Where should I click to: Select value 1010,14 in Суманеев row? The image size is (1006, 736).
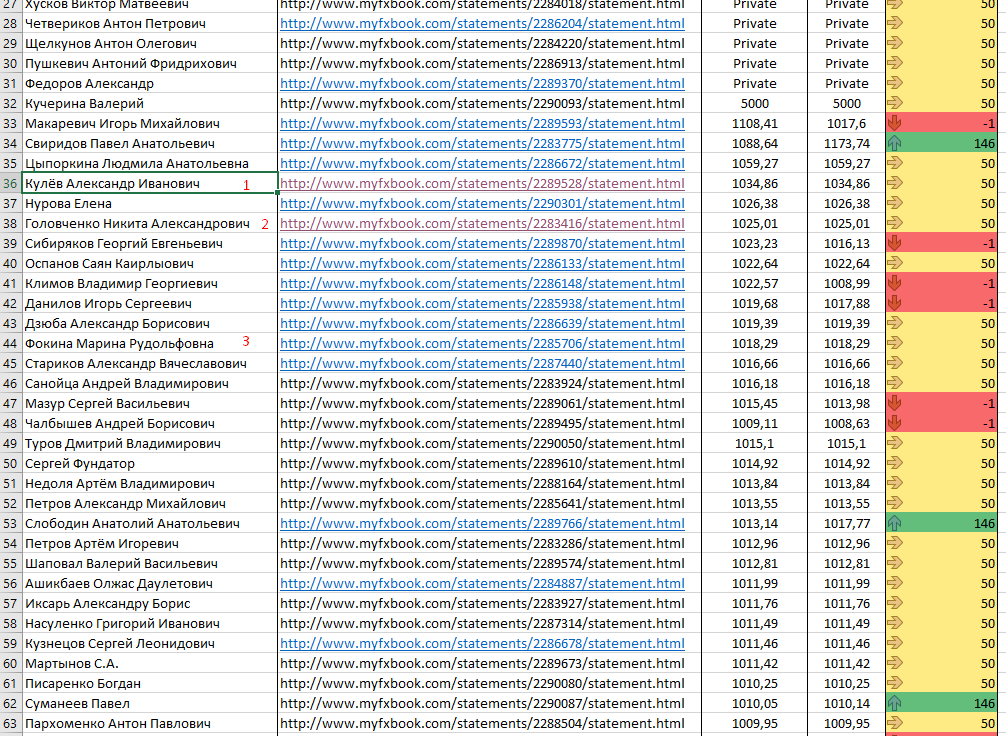(x=847, y=703)
